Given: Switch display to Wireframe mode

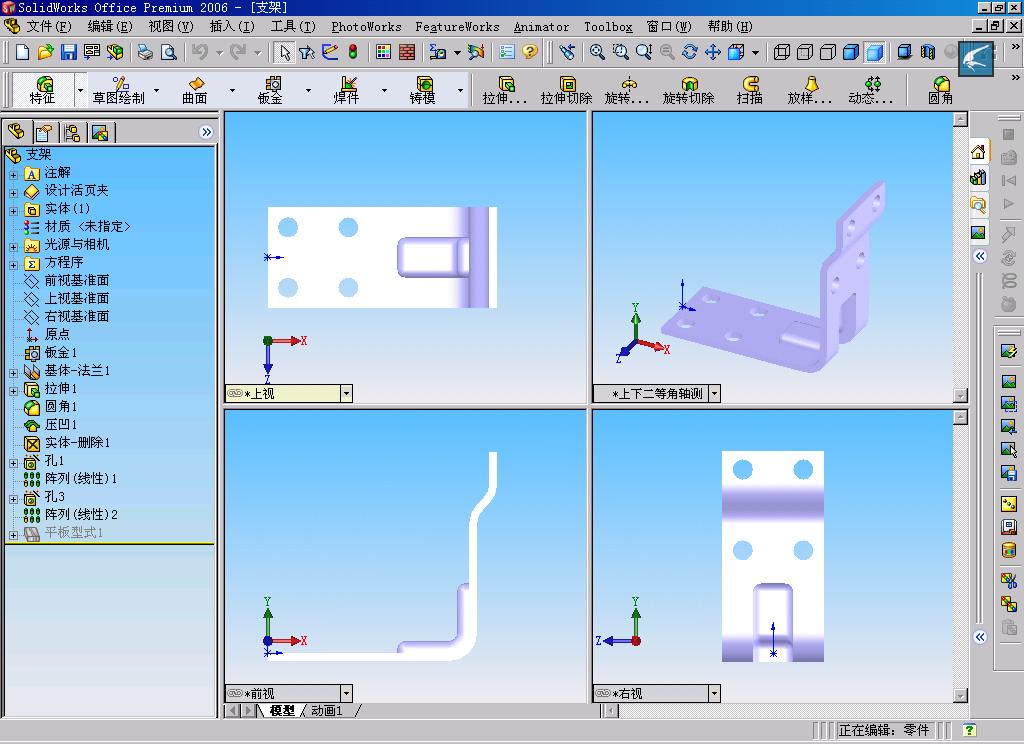Looking at the screenshot, I should click(x=782, y=52).
